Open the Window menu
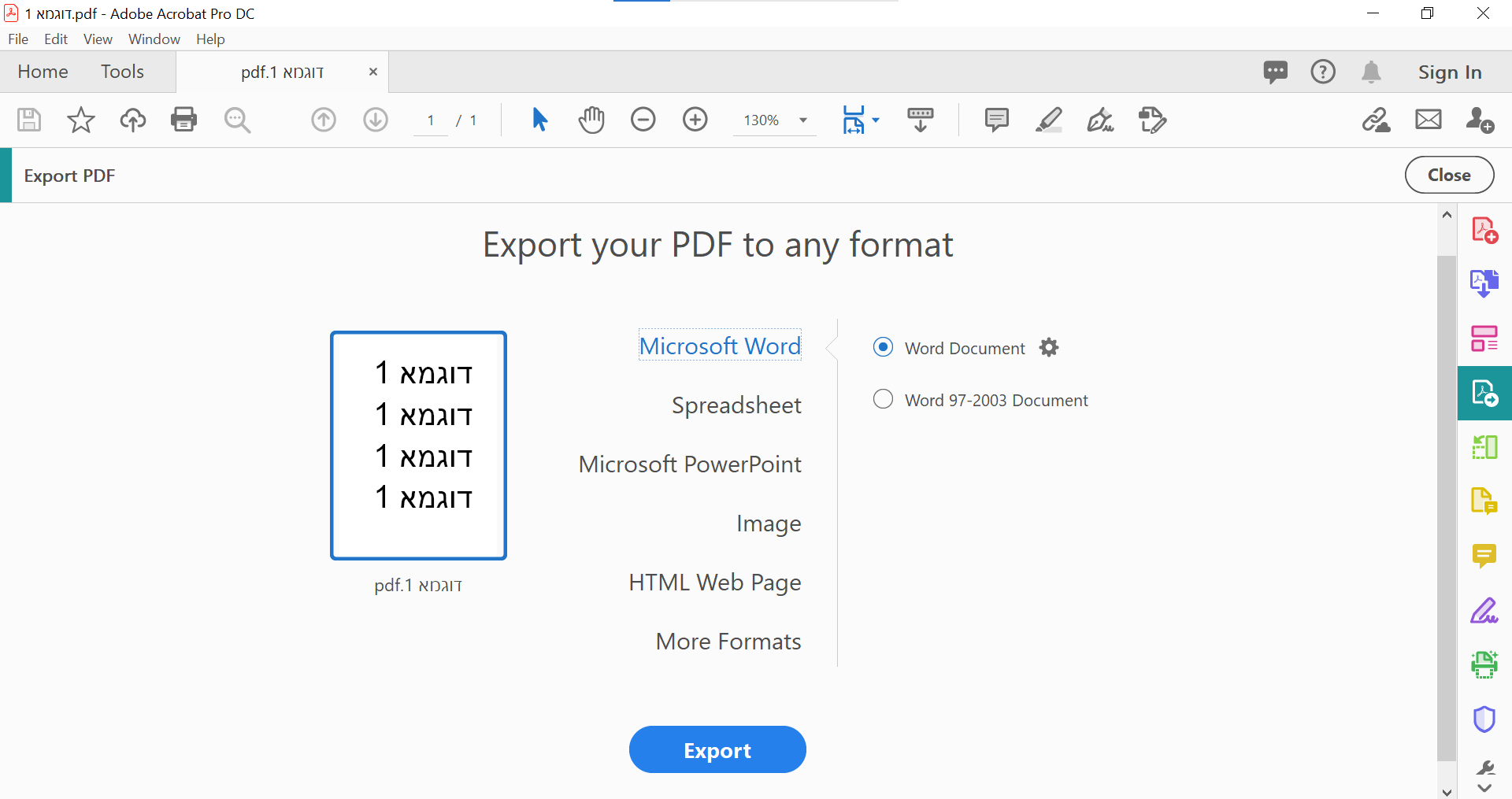 (x=154, y=39)
